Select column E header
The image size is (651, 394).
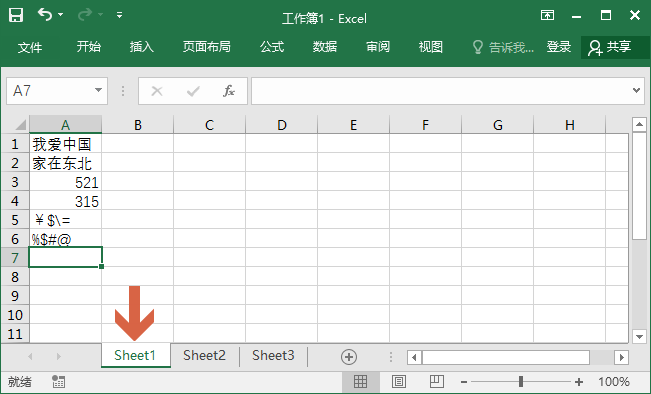[353, 125]
